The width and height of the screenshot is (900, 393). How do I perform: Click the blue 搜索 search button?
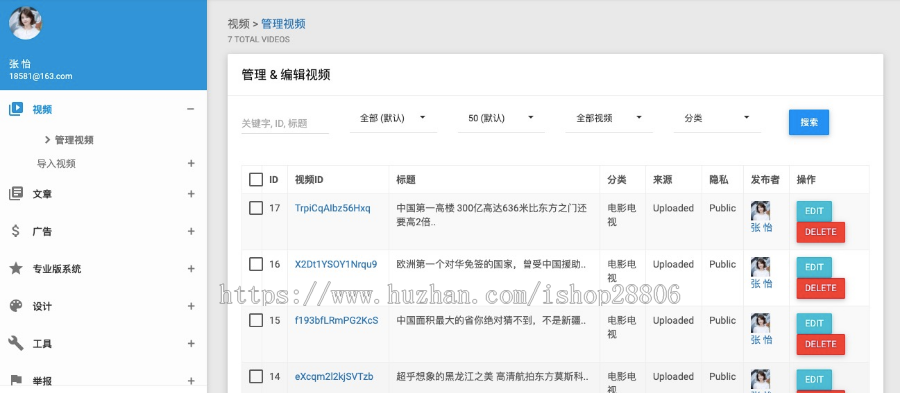(809, 122)
